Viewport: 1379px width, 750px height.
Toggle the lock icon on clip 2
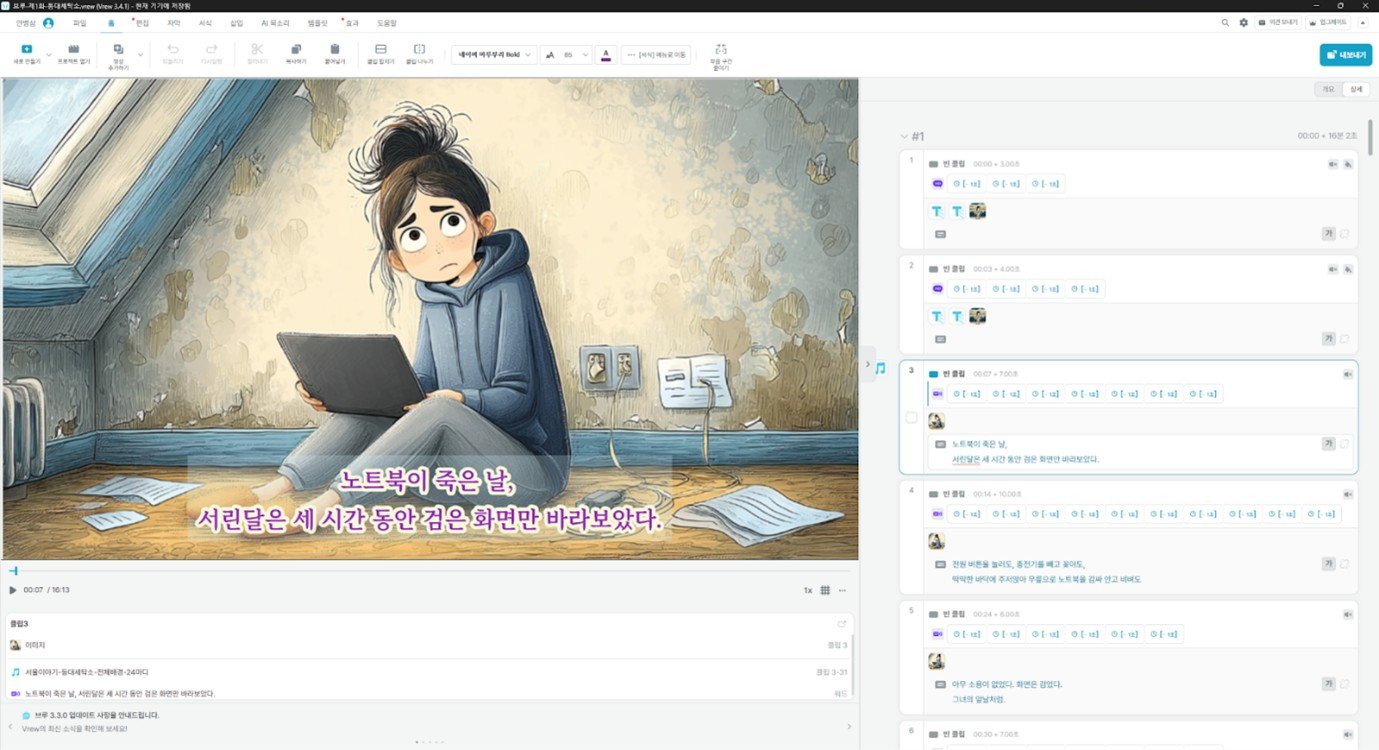coord(1348,269)
